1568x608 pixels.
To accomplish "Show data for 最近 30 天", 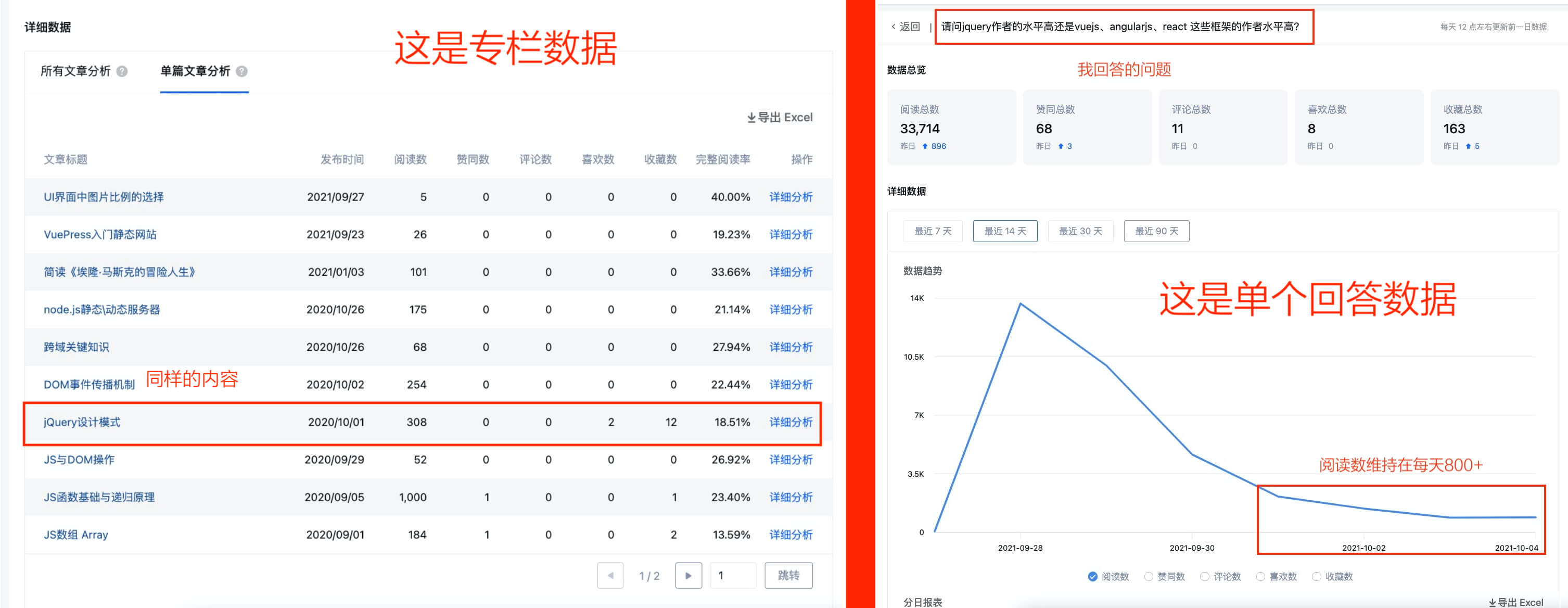I will [1080, 231].
